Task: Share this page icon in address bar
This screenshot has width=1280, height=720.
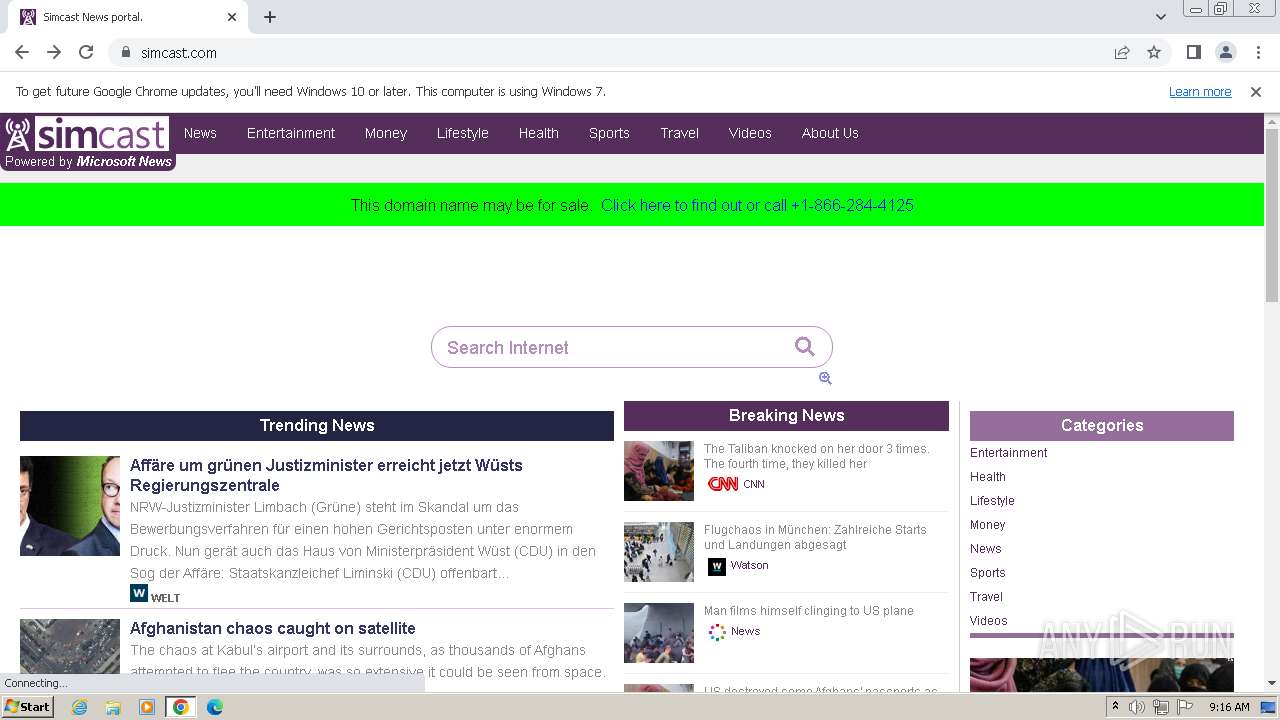Action: coord(1122,52)
